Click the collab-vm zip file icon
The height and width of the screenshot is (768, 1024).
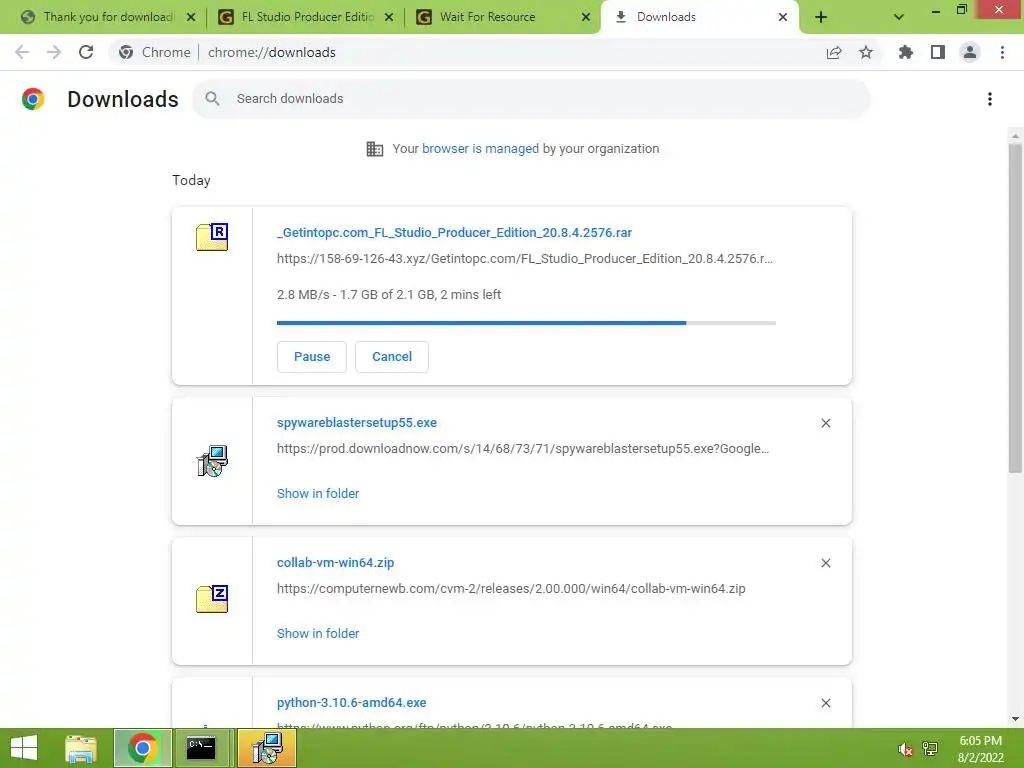coord(212,599)
